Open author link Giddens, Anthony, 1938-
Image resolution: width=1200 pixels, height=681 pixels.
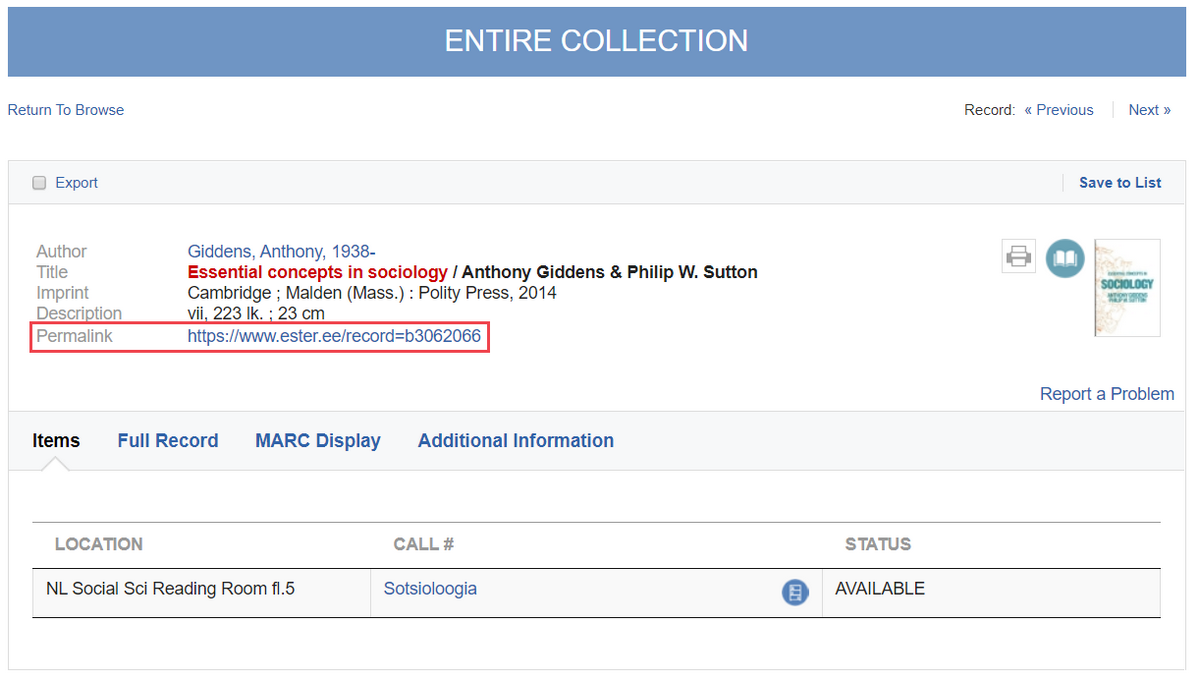[x=281, y=252]
